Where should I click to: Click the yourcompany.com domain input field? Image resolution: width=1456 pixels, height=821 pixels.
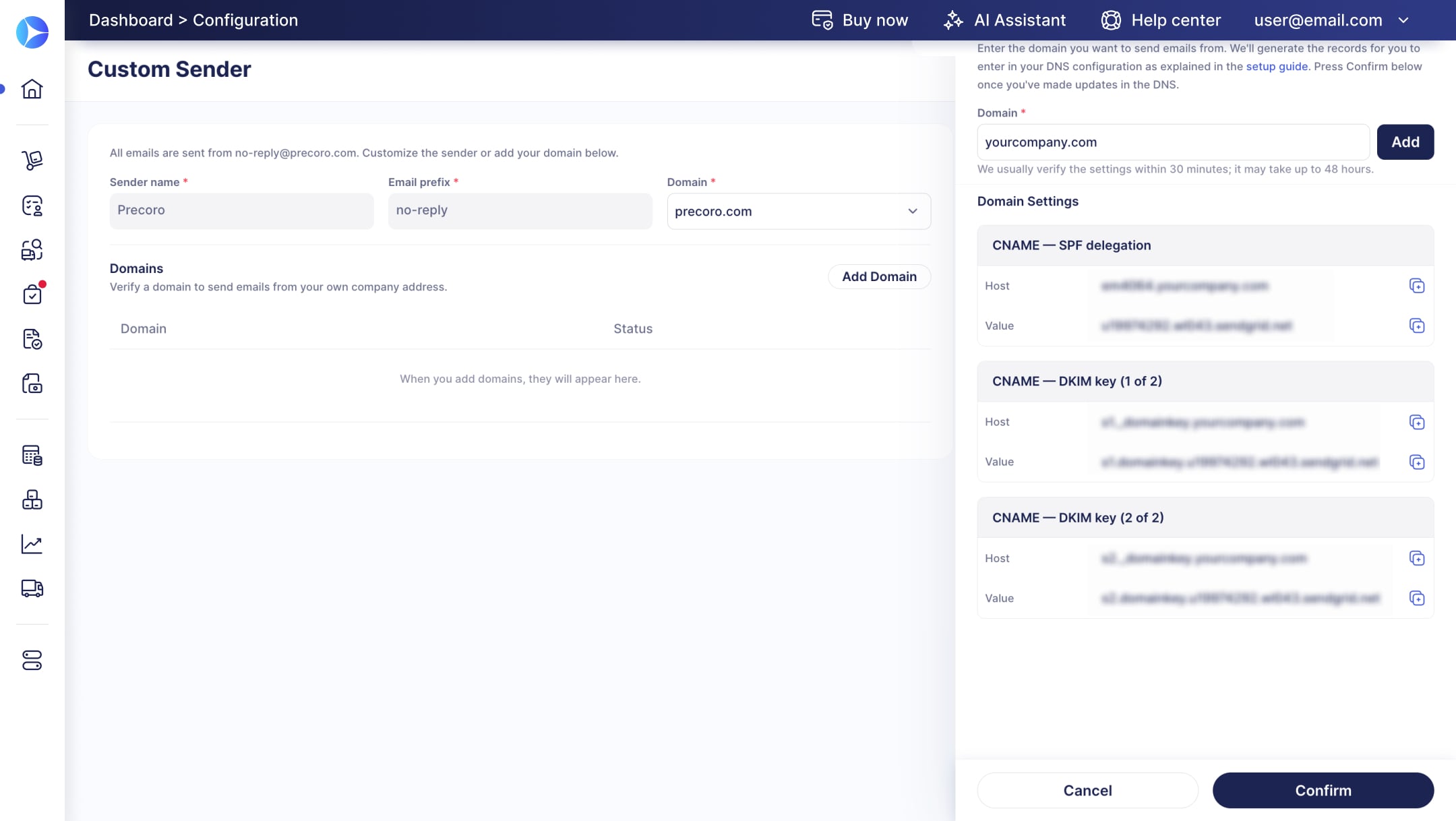1173,142
